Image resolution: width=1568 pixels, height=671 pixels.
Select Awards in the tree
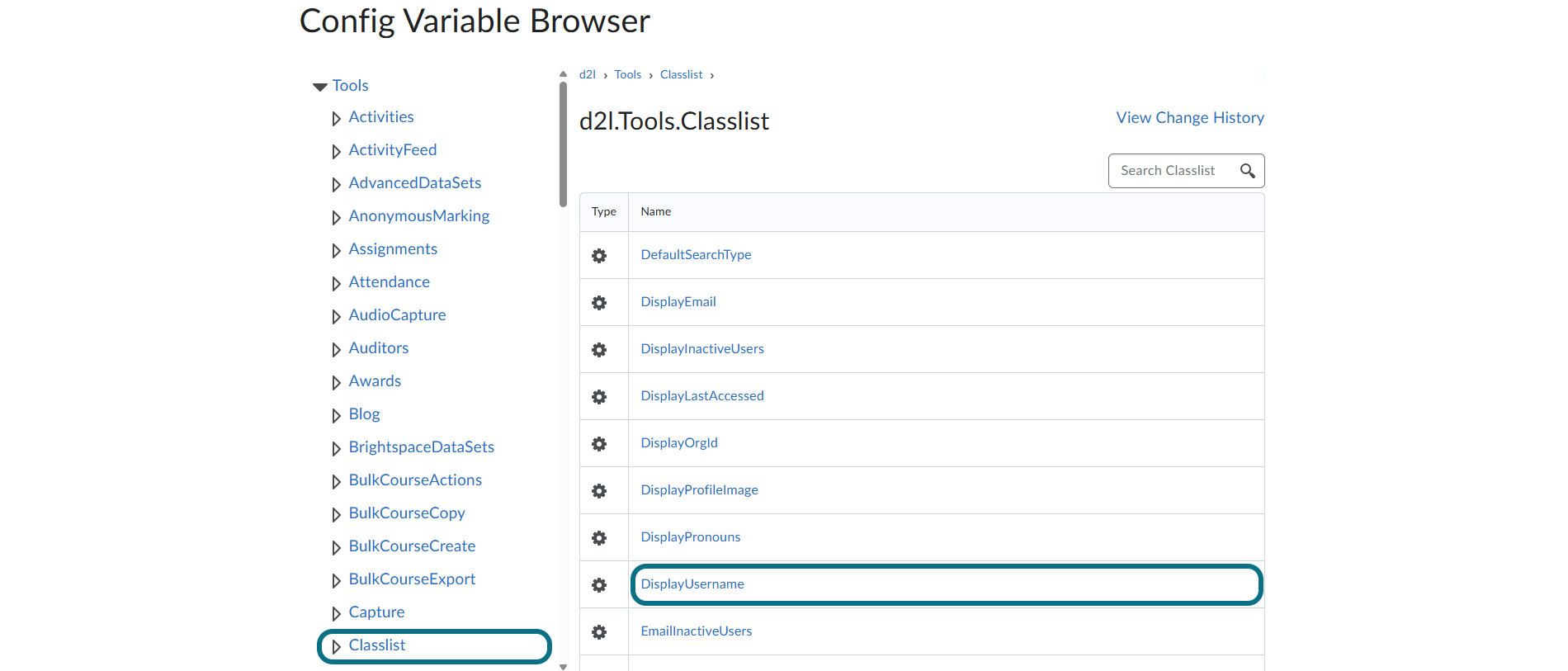(375, 381)
